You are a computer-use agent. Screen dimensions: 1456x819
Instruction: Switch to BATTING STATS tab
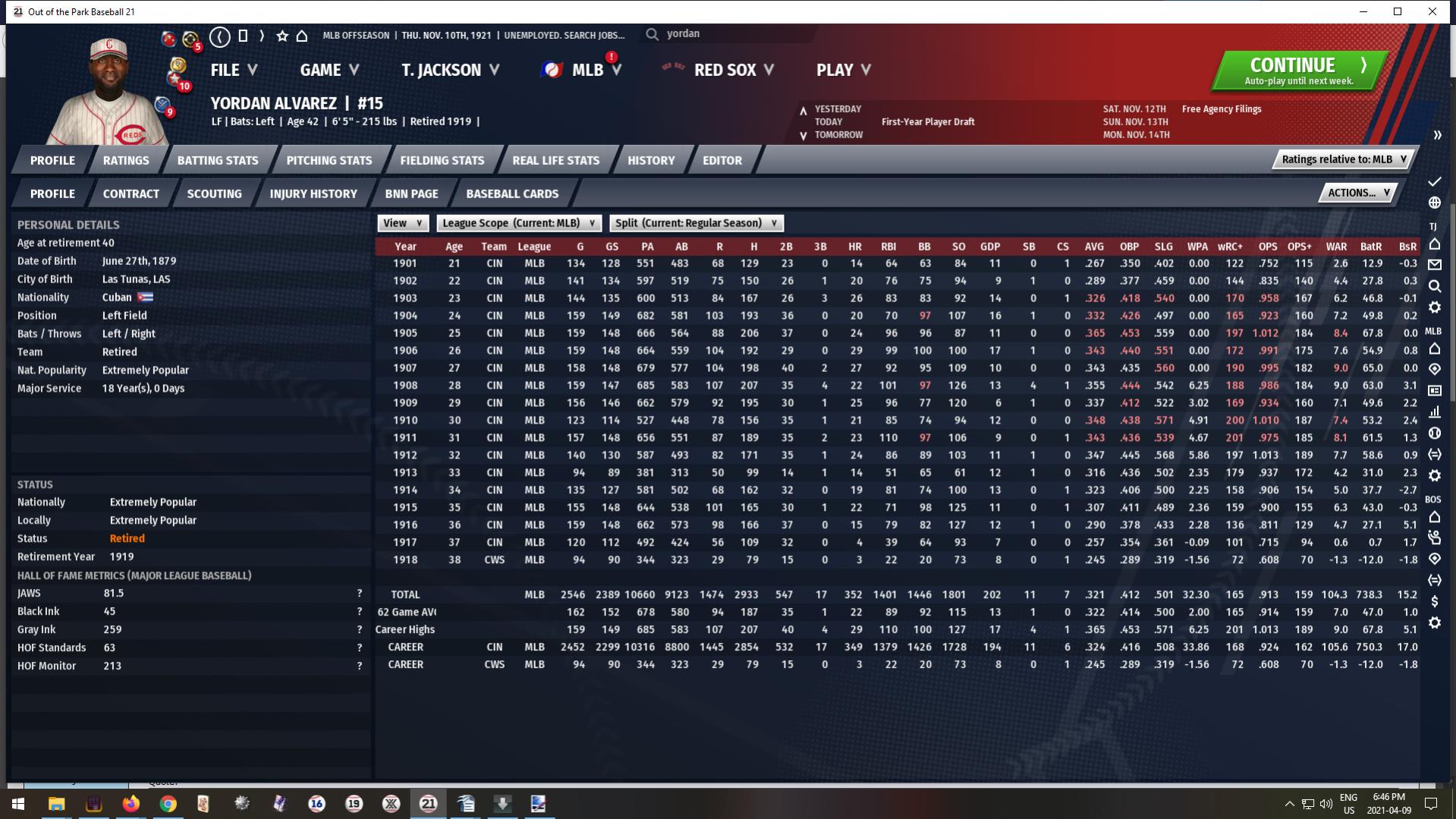[x=218, y=160]
